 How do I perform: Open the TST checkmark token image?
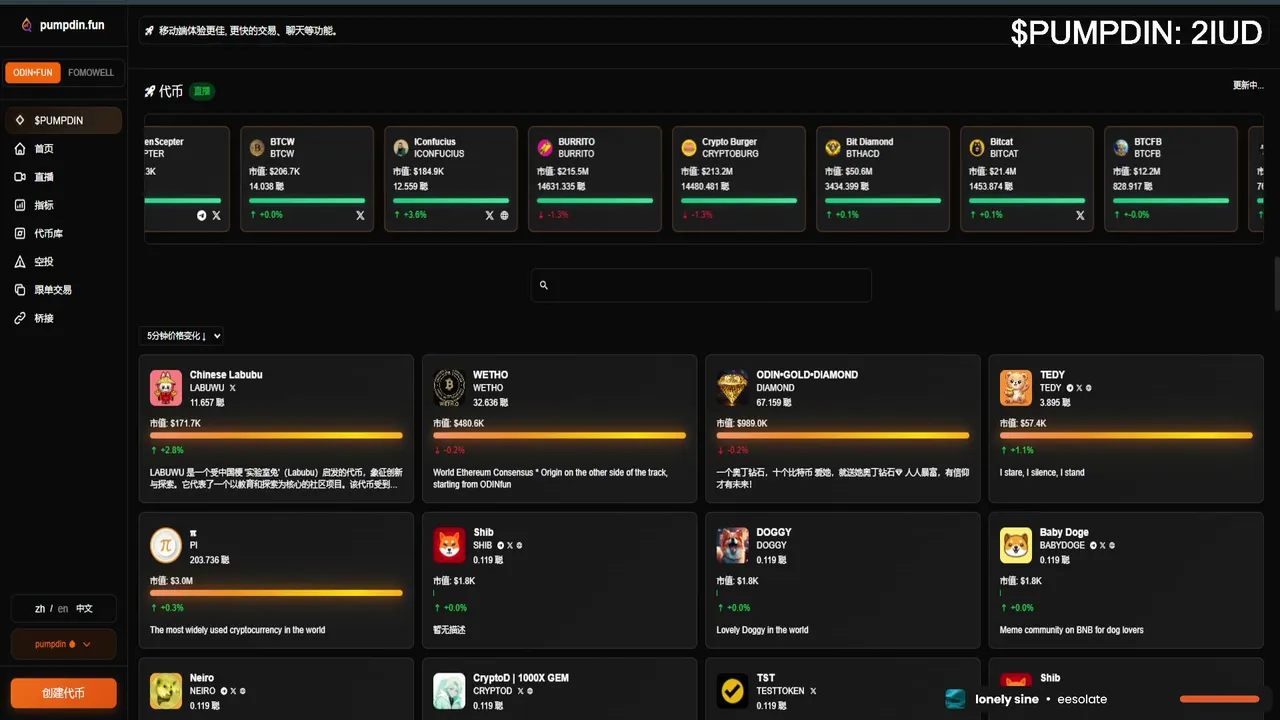pyautogui.click(x=733, y=691)
